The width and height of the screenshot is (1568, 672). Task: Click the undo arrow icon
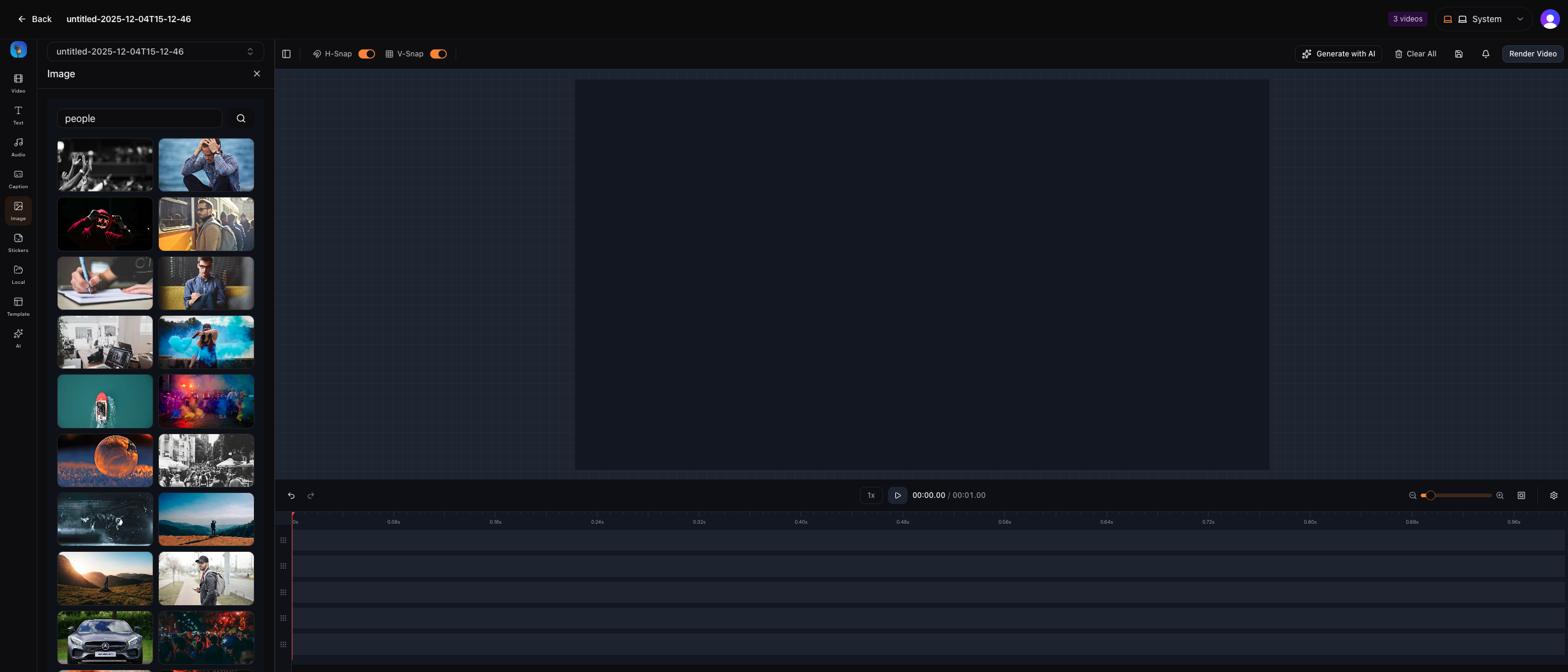[x=291, y=495]
